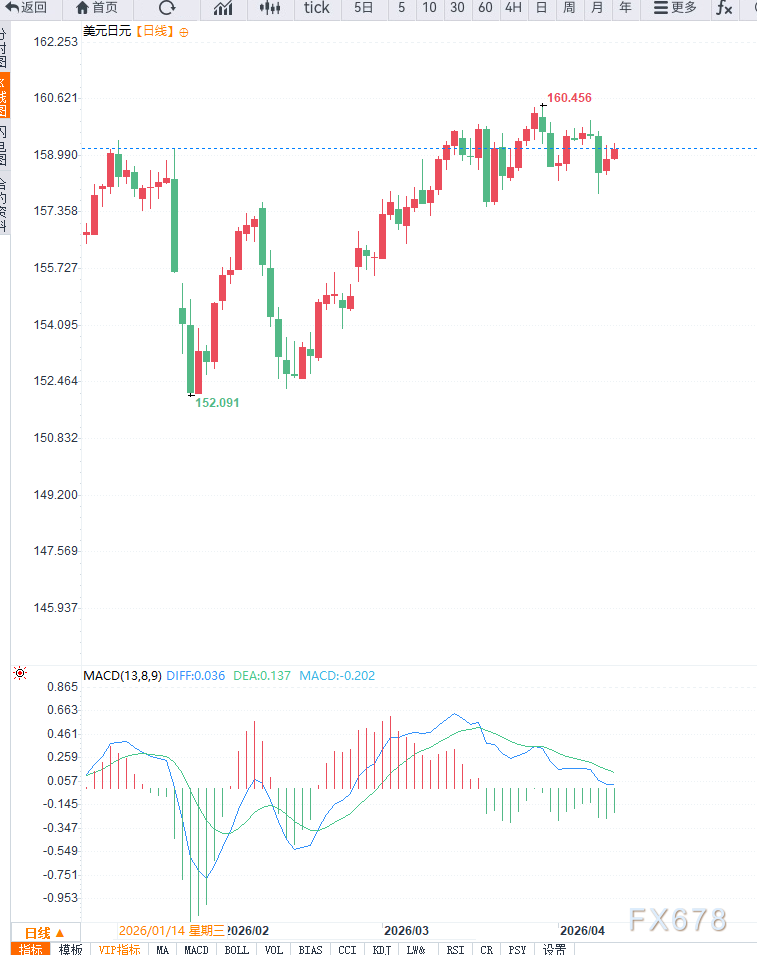Click the 160.456 high price candle label

pyautogui.click(x=569, y=98)
